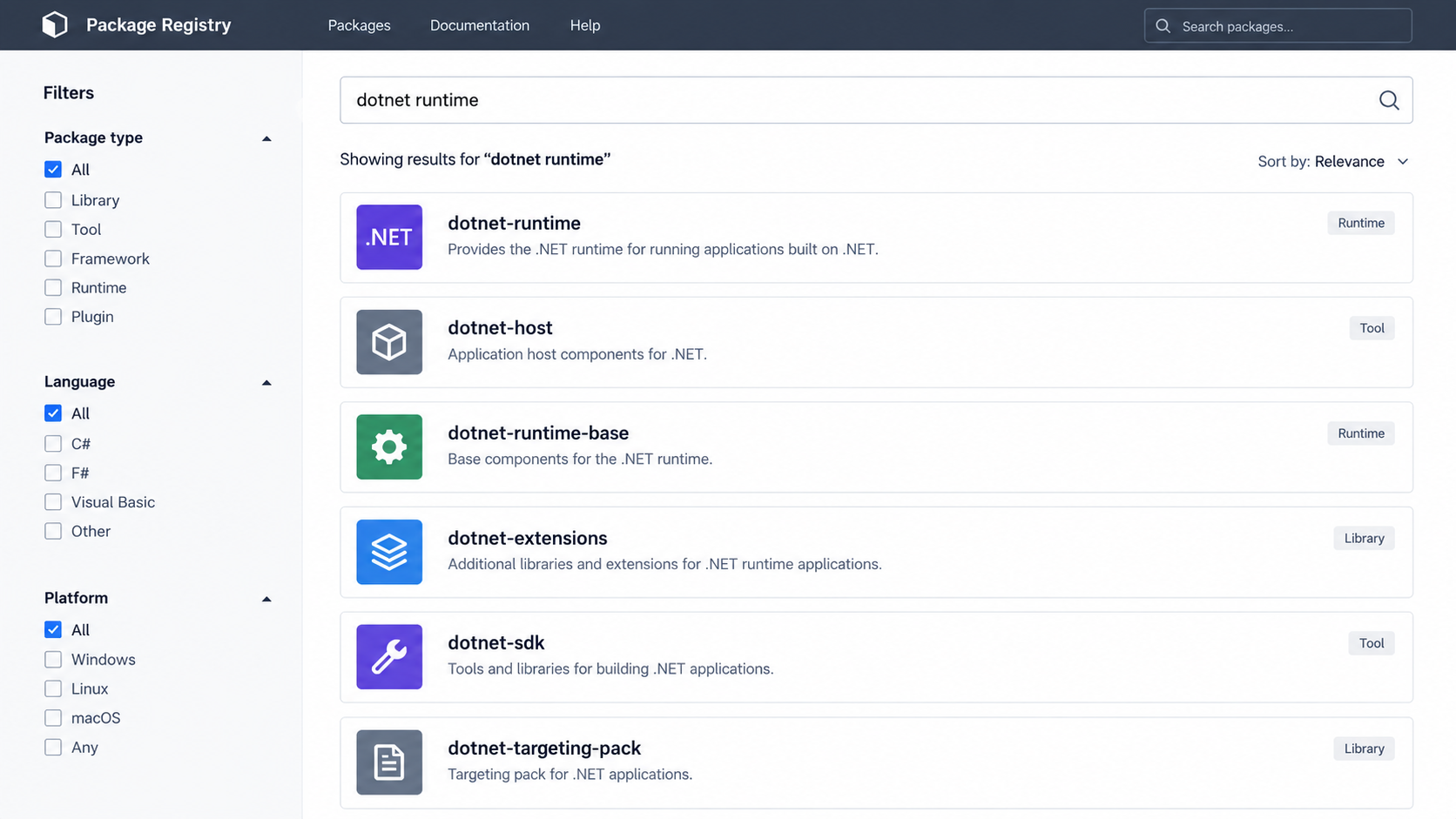Click the Tool tag on dotnet-host
Screen dimensions: 1456x819
(1372, 328)
